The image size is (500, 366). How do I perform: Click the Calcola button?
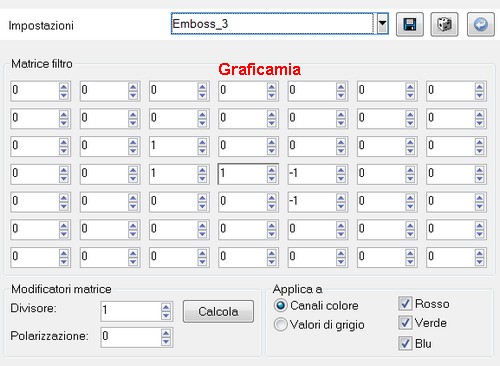[218, 311]
